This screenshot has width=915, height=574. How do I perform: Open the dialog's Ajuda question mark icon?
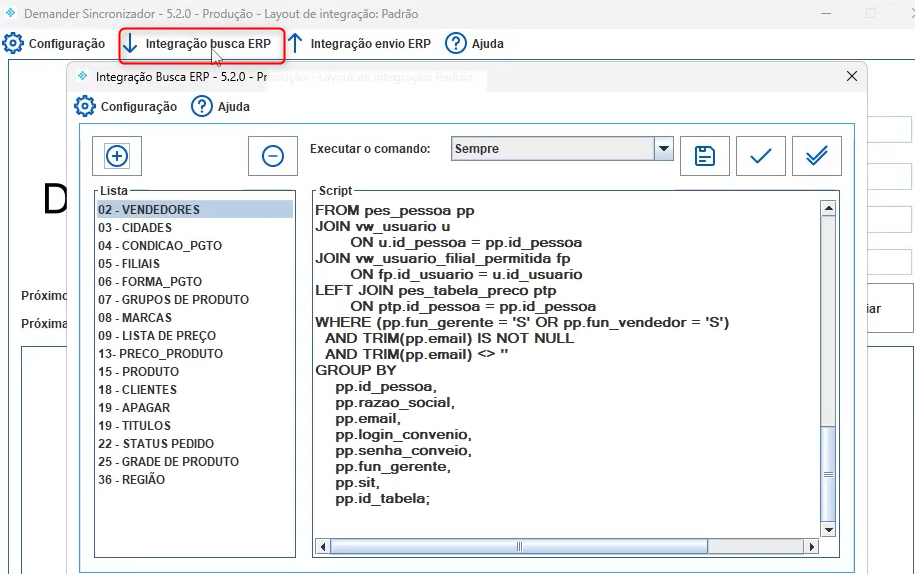(x=202, y=107)
